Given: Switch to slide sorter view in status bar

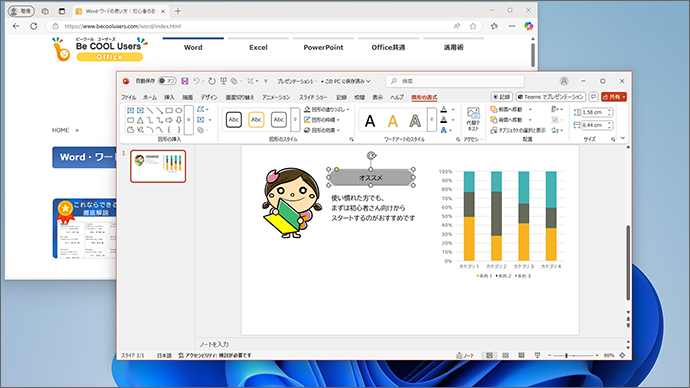Looking at the screenshot, I should pyautogui.click(x=506, y=355).
